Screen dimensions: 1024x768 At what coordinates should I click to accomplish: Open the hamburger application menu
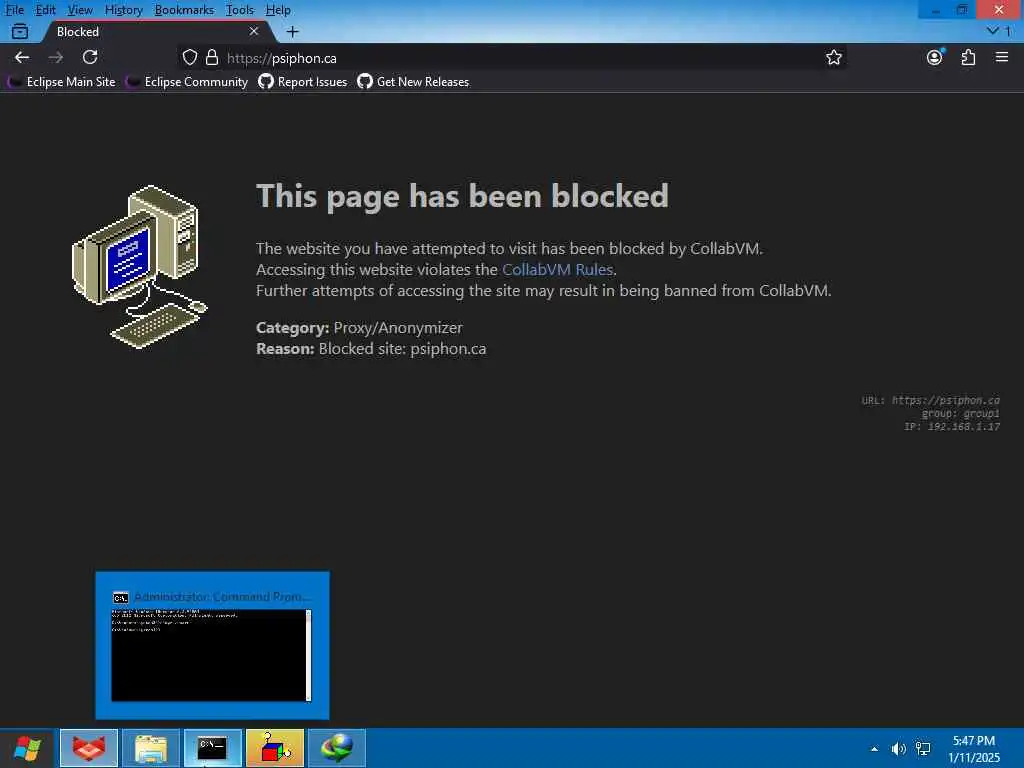(1002, 57)
